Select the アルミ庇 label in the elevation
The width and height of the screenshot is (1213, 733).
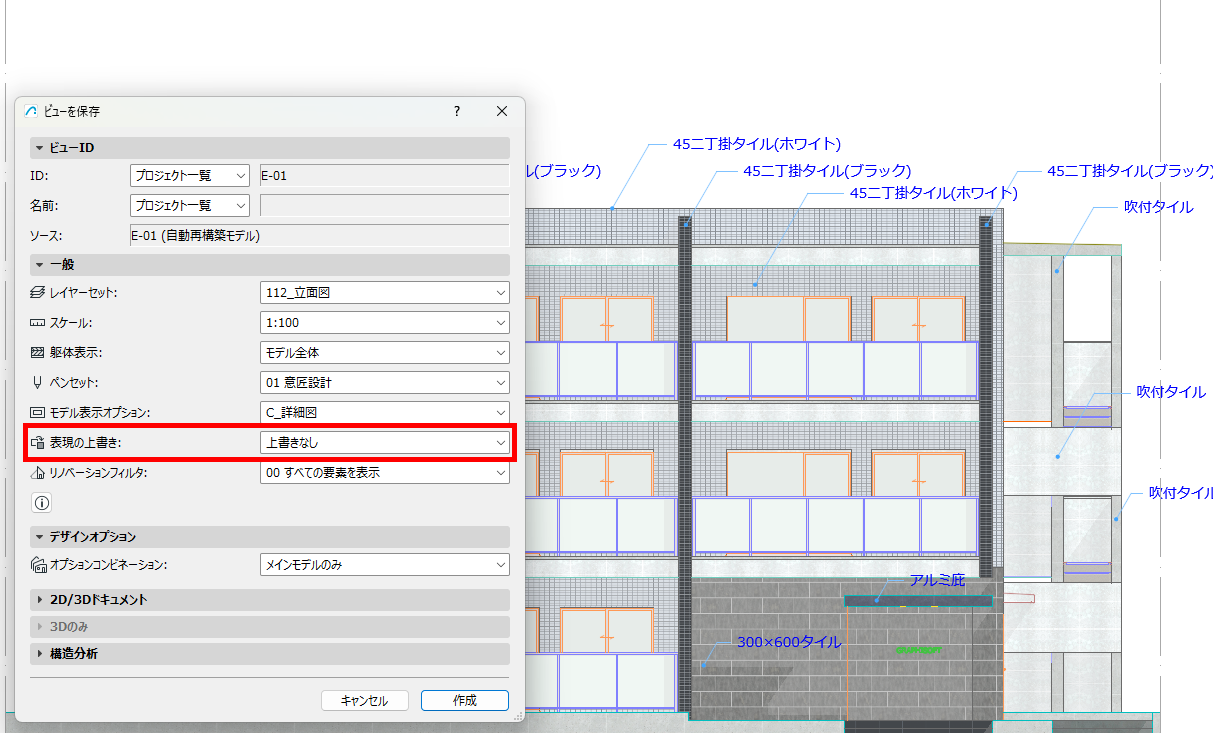point(938,580)
